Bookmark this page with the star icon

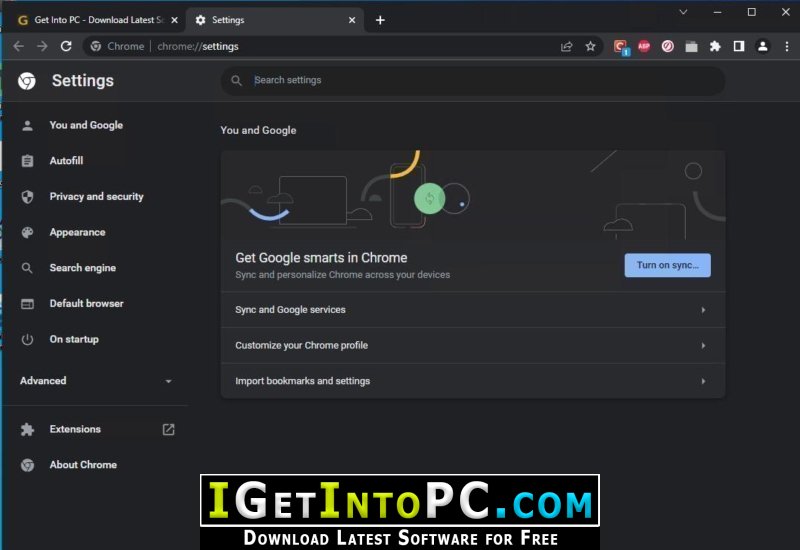click(x=590, y=46)
